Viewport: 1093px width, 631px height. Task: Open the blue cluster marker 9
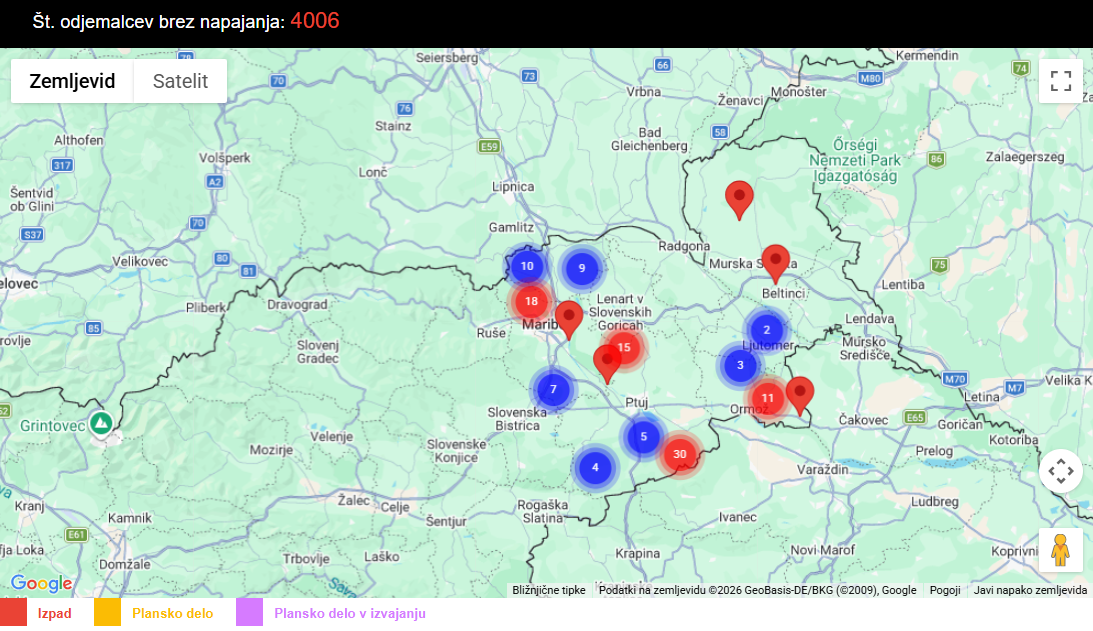pyautogui.click(x=582, y=268)
